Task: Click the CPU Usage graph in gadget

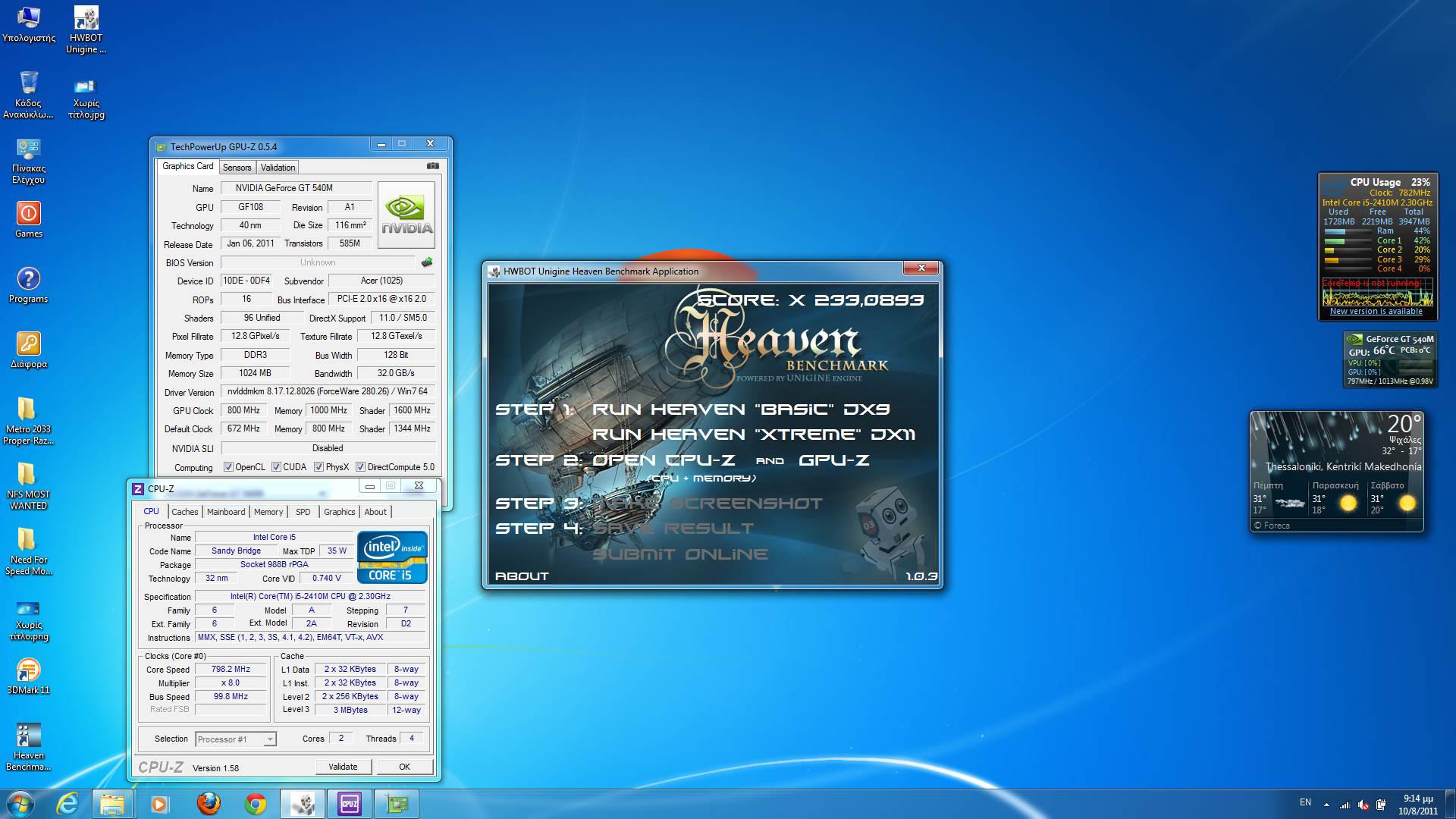Action: click(x=1378, y=292)
